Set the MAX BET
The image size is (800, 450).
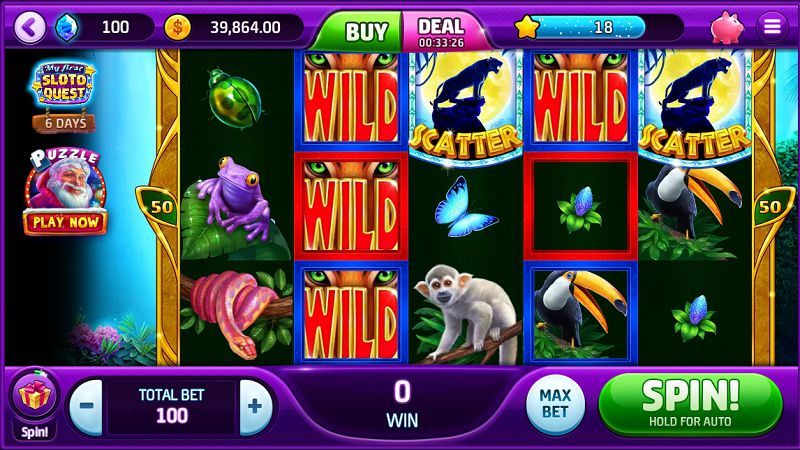coord(555,405)
